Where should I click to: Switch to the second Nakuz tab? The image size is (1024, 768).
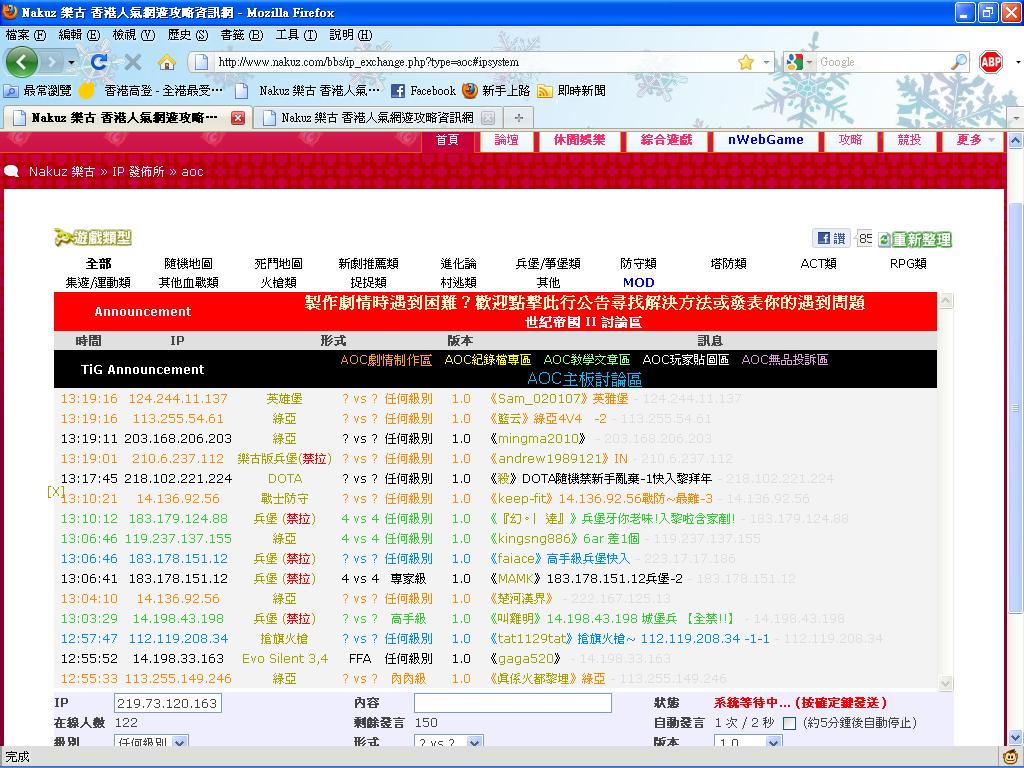tap(377, 118)
